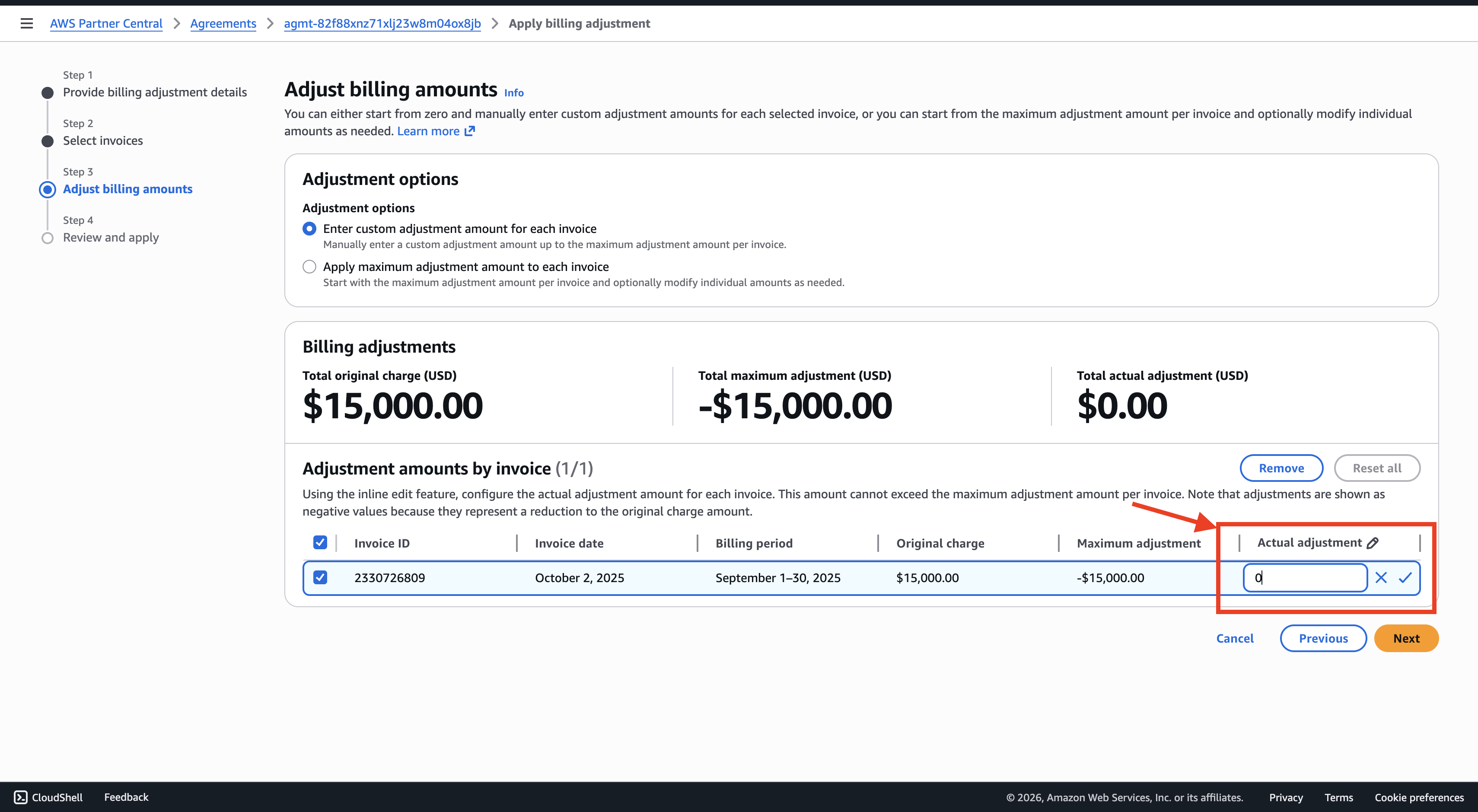1478x812 pixels.
Task: Open agreement agmt-82f88xnz71xlj23w8m04ox8jb breadcrumb
Action: pos(382,23)
